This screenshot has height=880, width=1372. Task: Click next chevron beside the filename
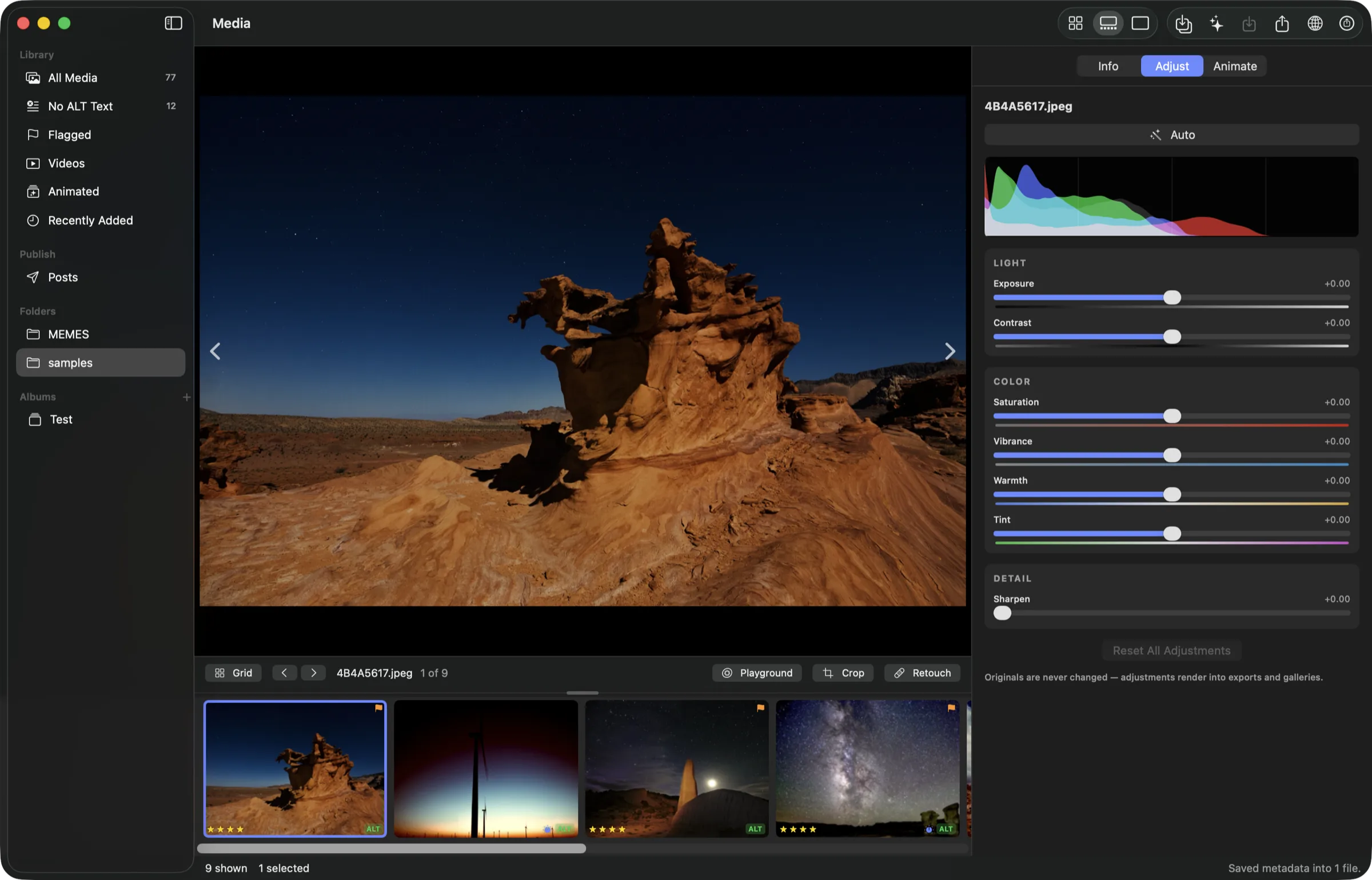[x=313, y=673]
